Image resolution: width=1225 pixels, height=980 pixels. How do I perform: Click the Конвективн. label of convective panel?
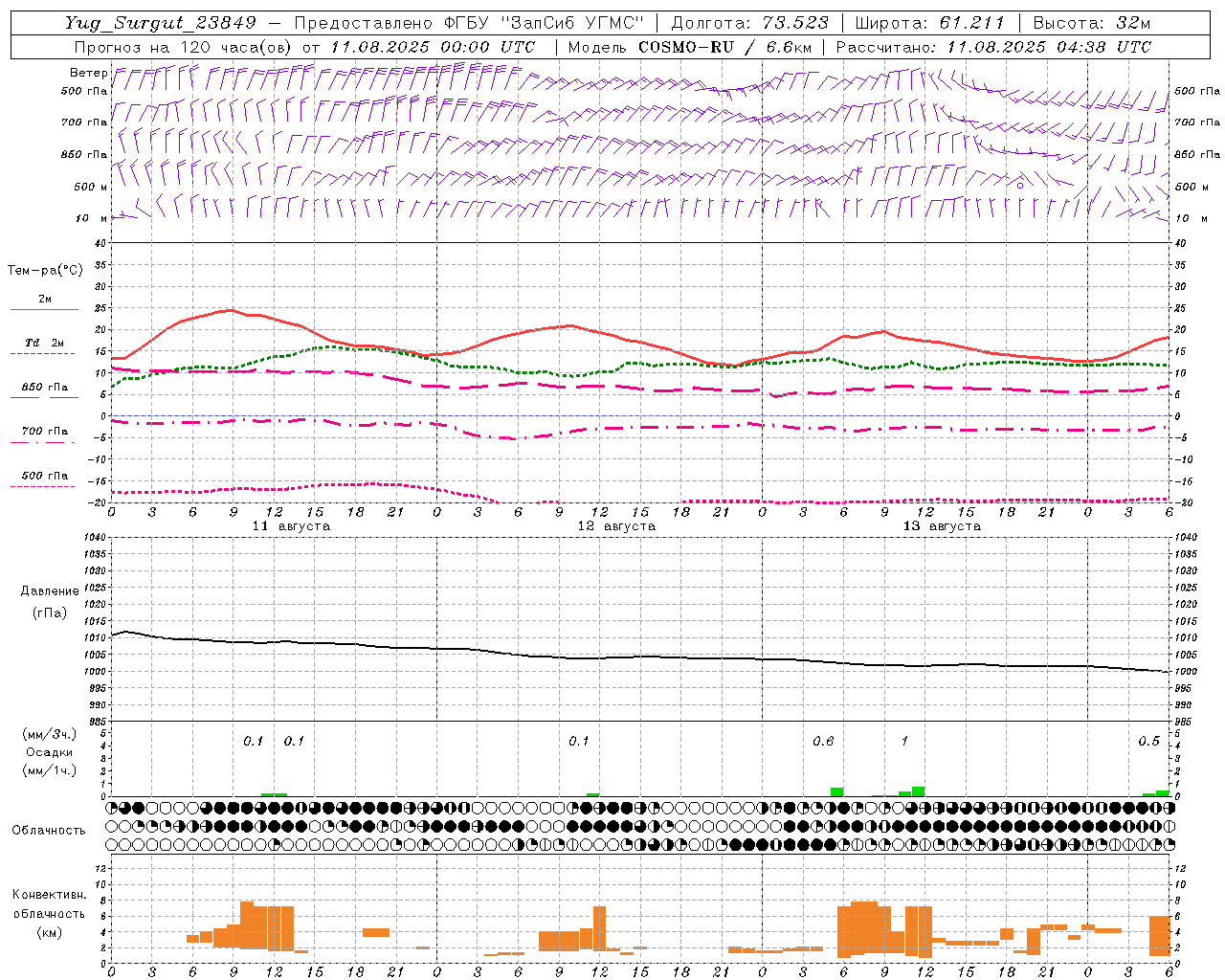pos(49,895)
